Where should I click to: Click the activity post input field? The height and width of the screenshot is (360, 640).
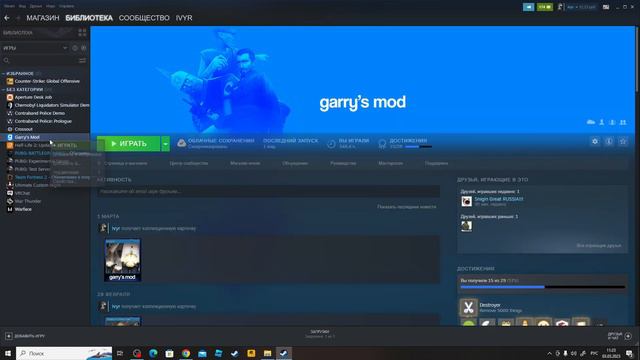coord(269,191)
